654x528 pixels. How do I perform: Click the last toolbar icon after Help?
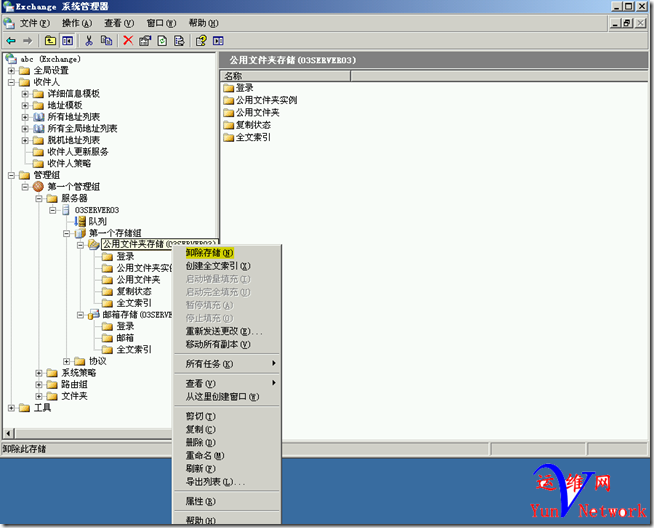tap(218, 40)
